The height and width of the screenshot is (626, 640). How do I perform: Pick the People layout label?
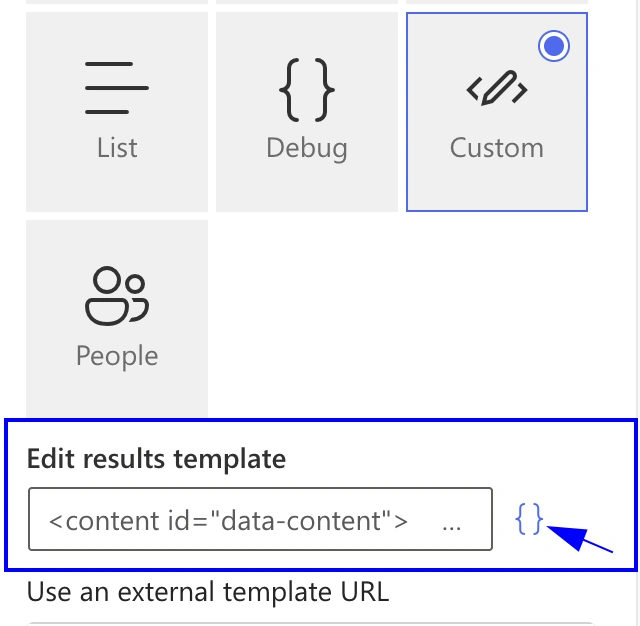click(x=117, y=356)
